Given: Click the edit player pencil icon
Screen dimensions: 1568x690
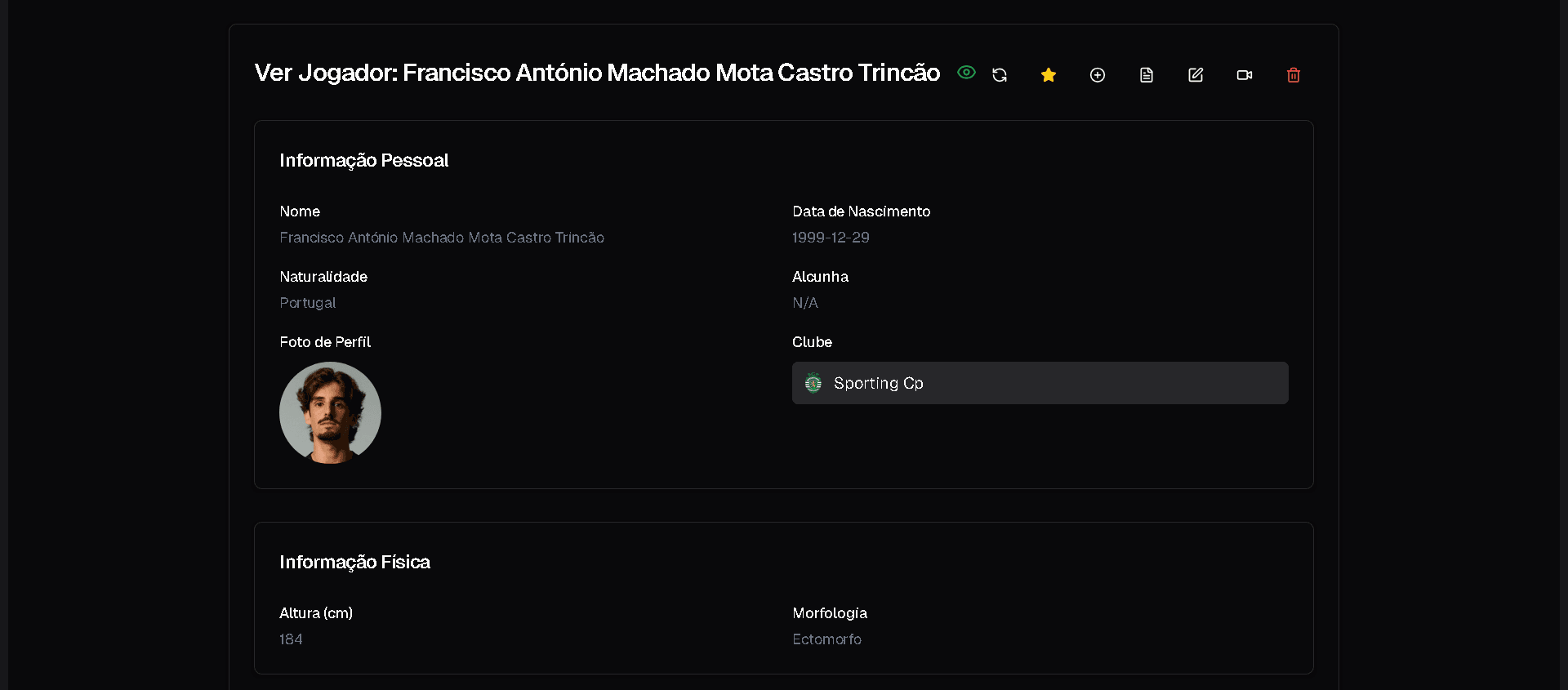Looking at the screenshot, I should [1196, 75].
